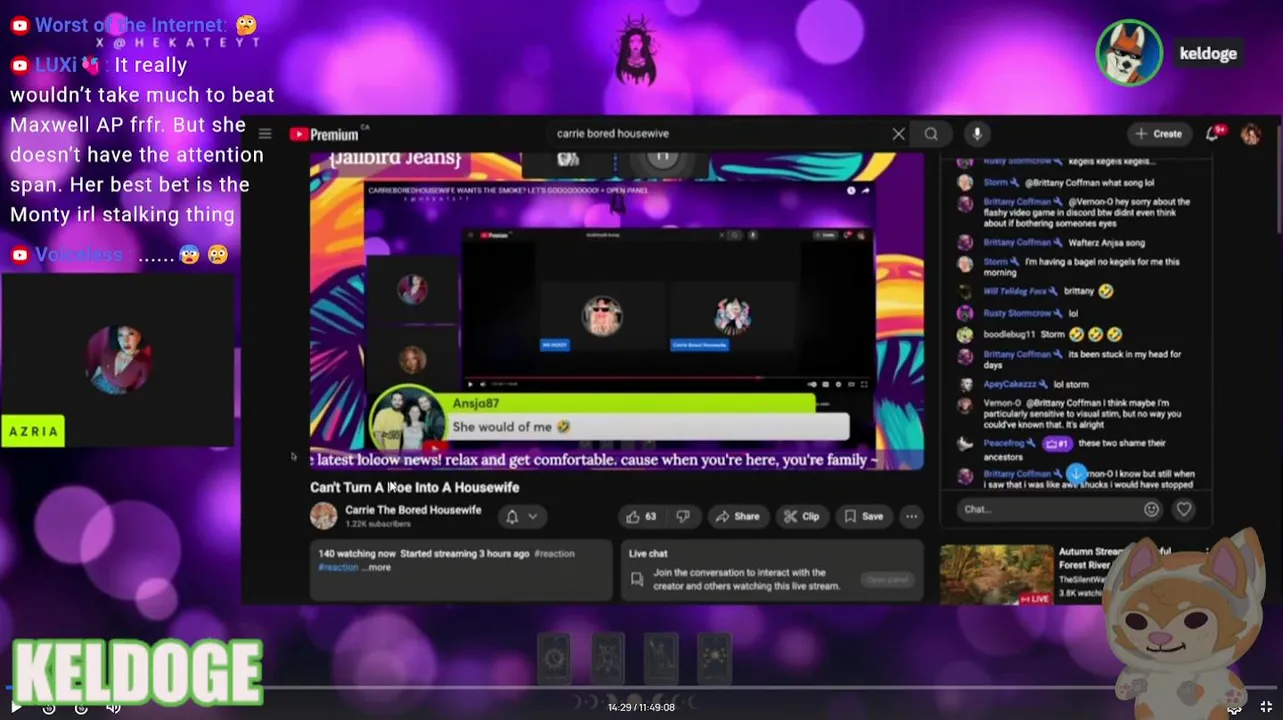The image size is (1283, 720).
Task: Click the magnifier search button
Action: [x=931, y=134]
